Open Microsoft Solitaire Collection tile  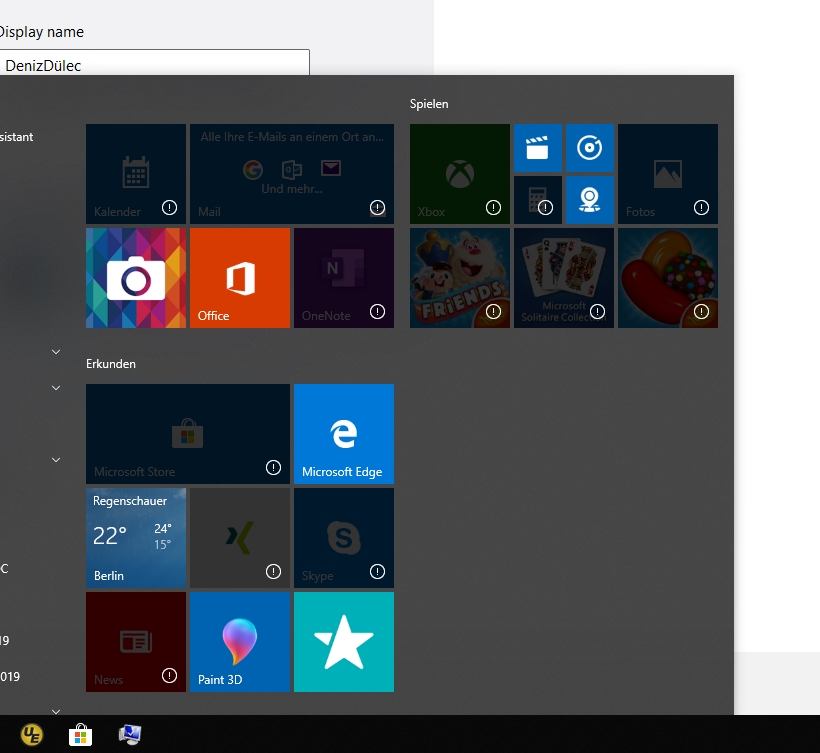pyautogui.click(x=564, y=278)
